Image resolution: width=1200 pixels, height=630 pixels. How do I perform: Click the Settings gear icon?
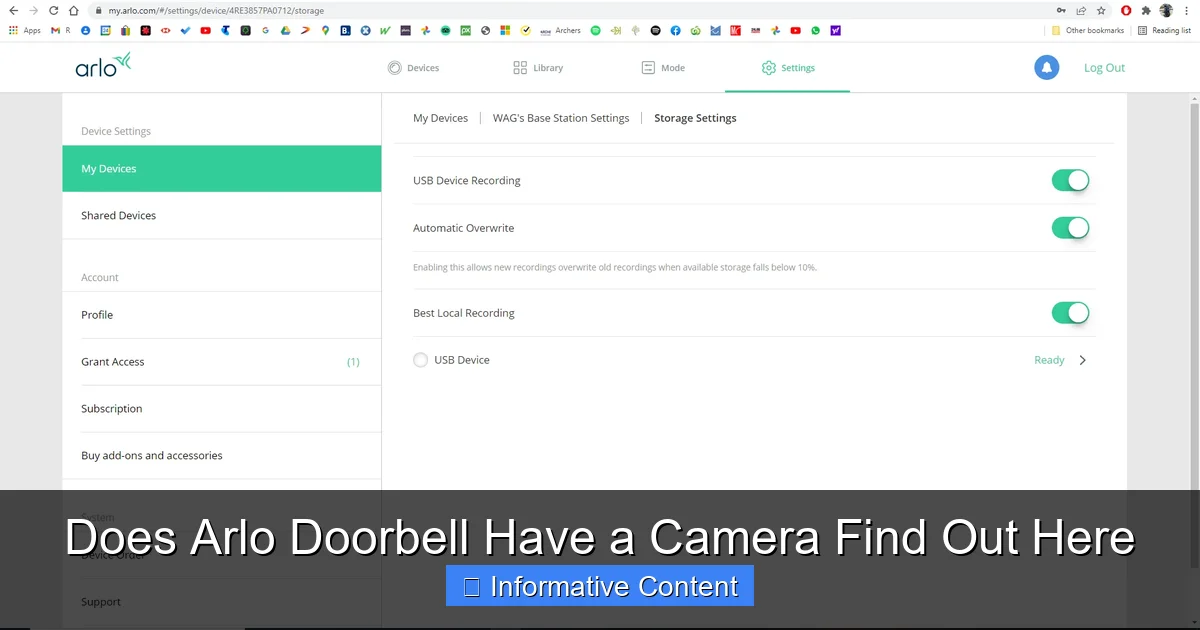tap(770, 67)
